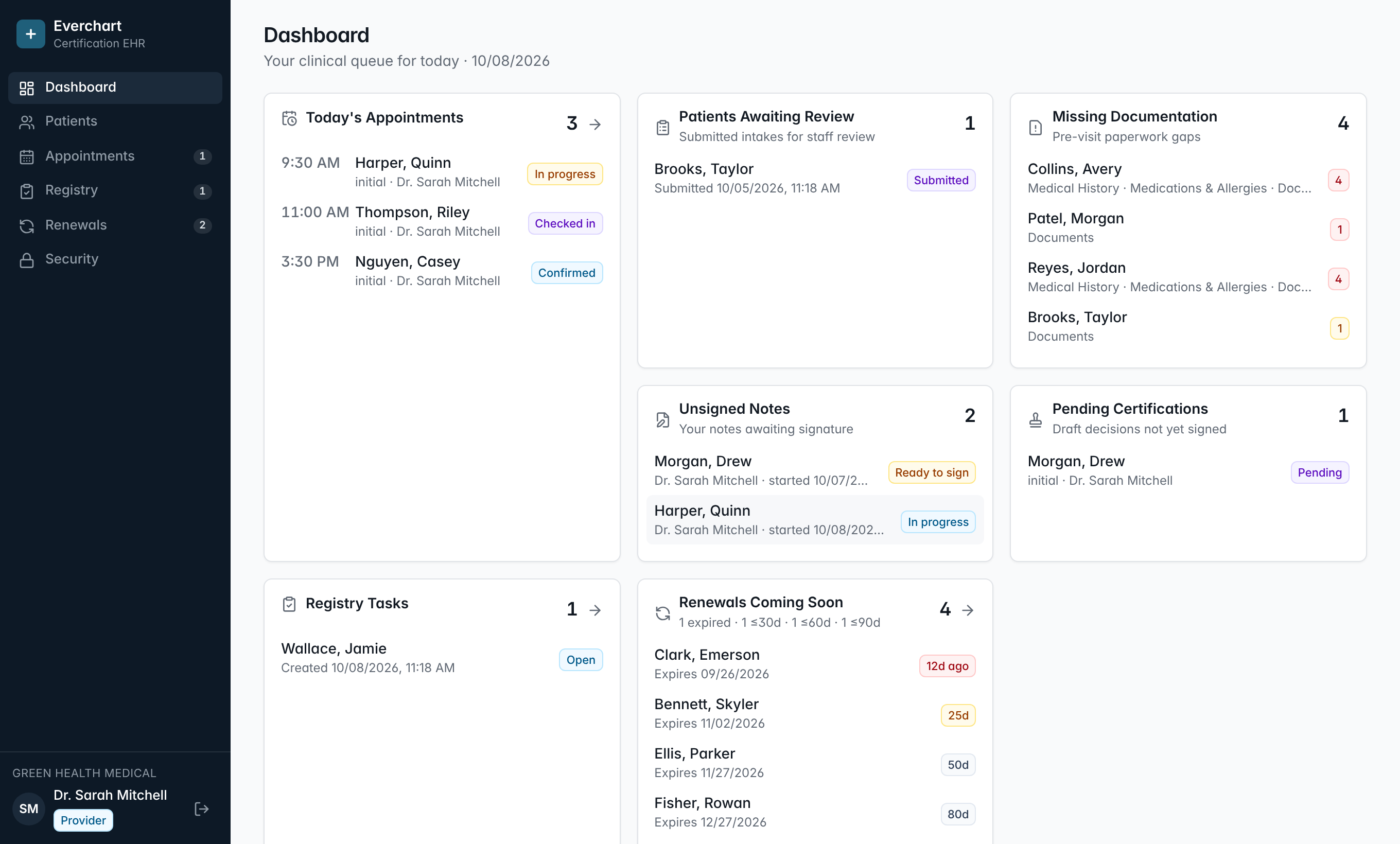Click the 80d badge for Fisher, Rowan

point(958,815)
